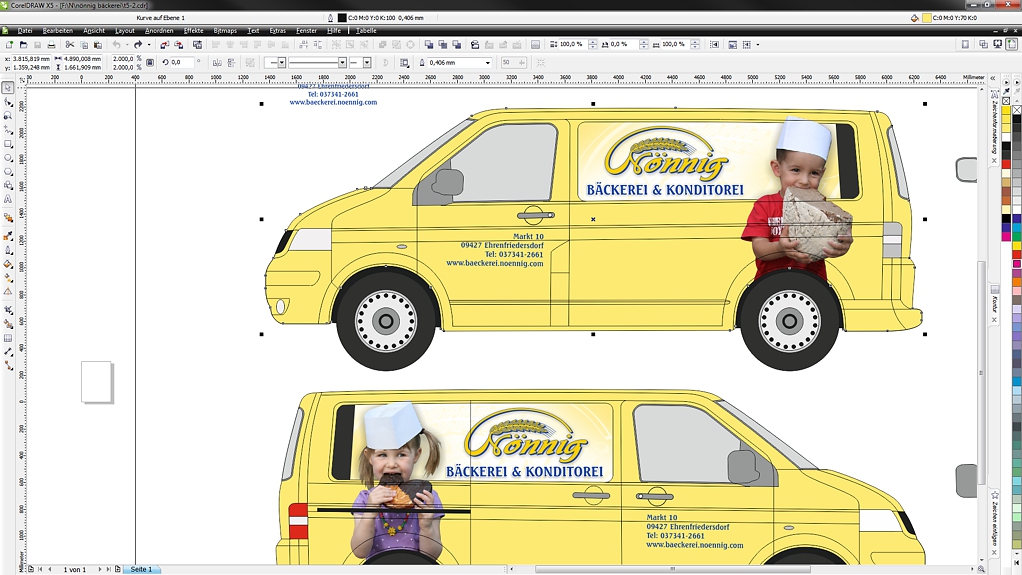This screenshot has height=575, width=1022.
Task: Select the Table tool in the toolbox
Action: [8, 338]
